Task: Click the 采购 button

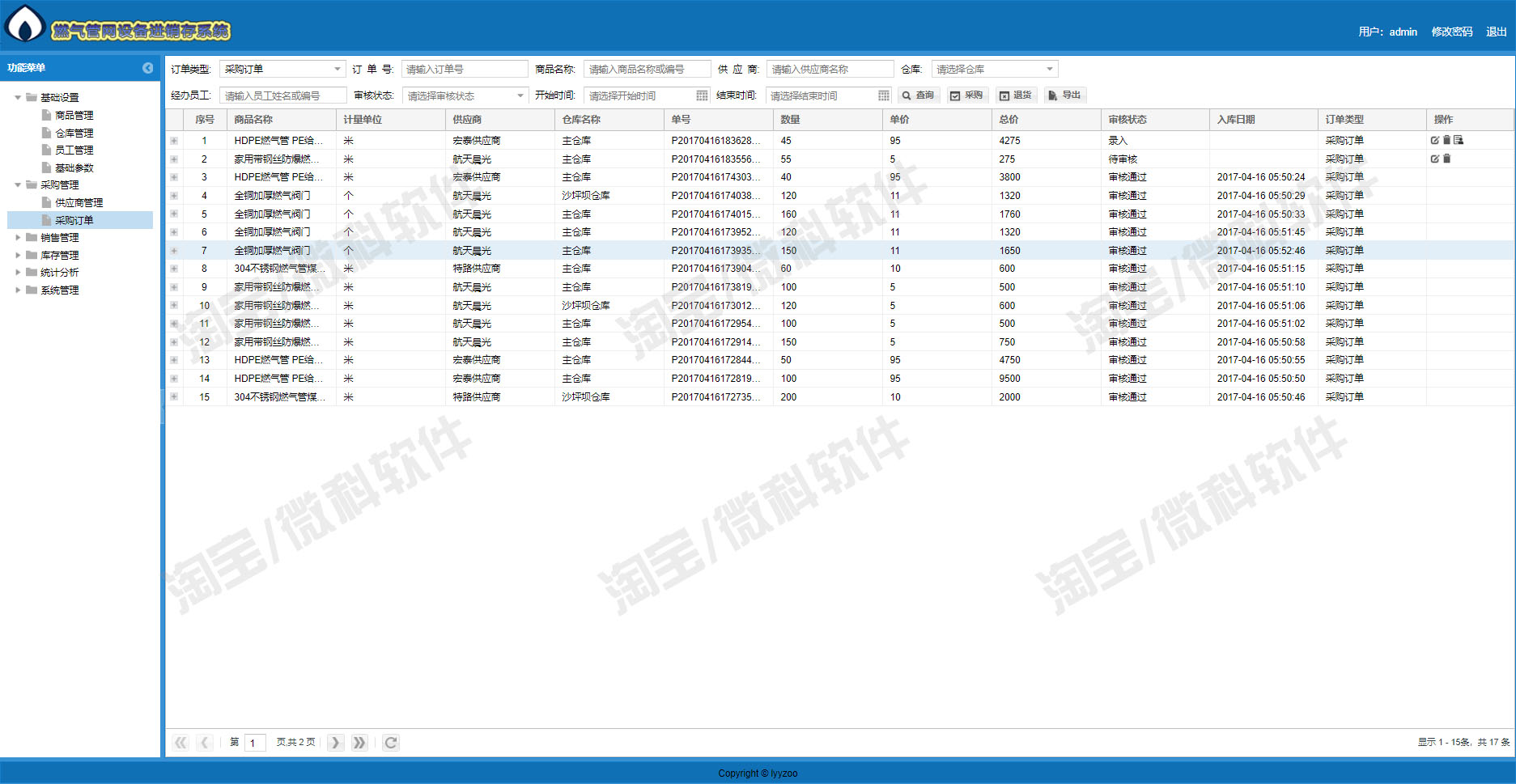Action: tap(966, 95)
